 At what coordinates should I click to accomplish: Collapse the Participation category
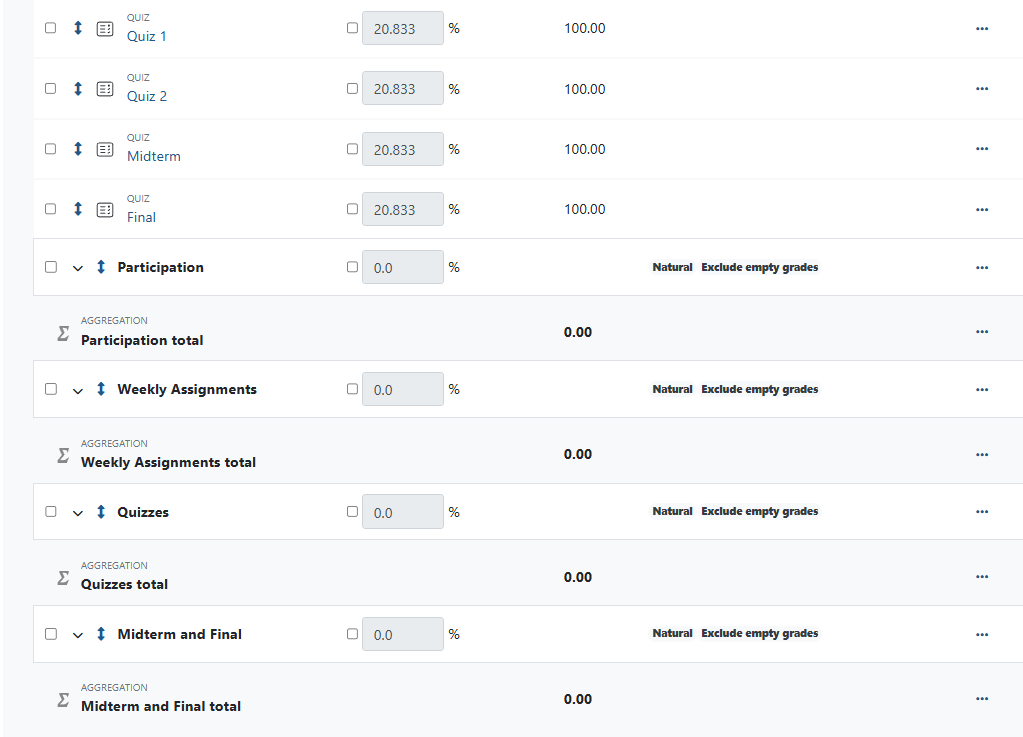click(x=77, y=267)
